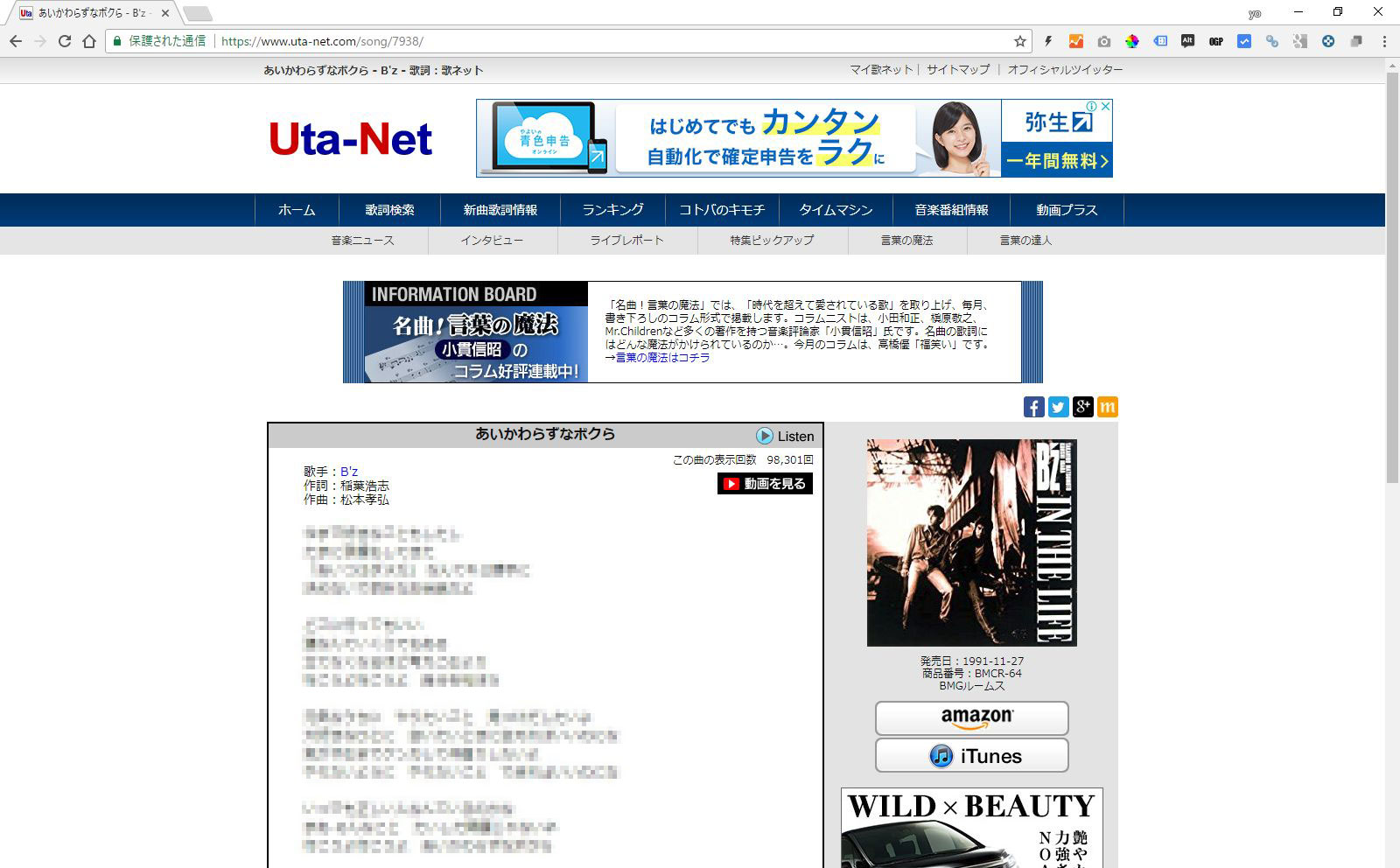Image resolution: width=1400 pixels, height=868 pixels.
Task: Open the ランキング menu item
Action: coord(612,210)
